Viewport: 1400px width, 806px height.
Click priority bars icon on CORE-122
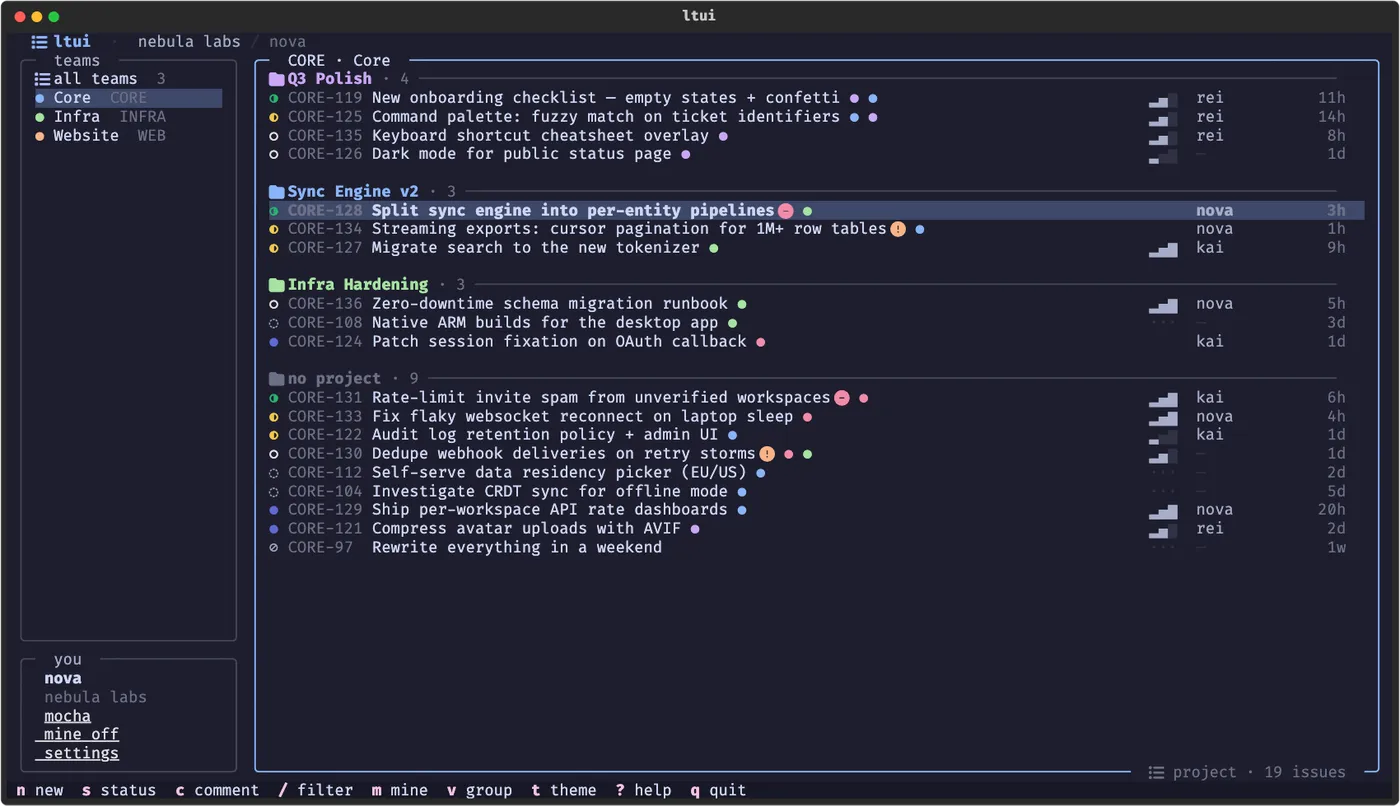(1163, 435)
